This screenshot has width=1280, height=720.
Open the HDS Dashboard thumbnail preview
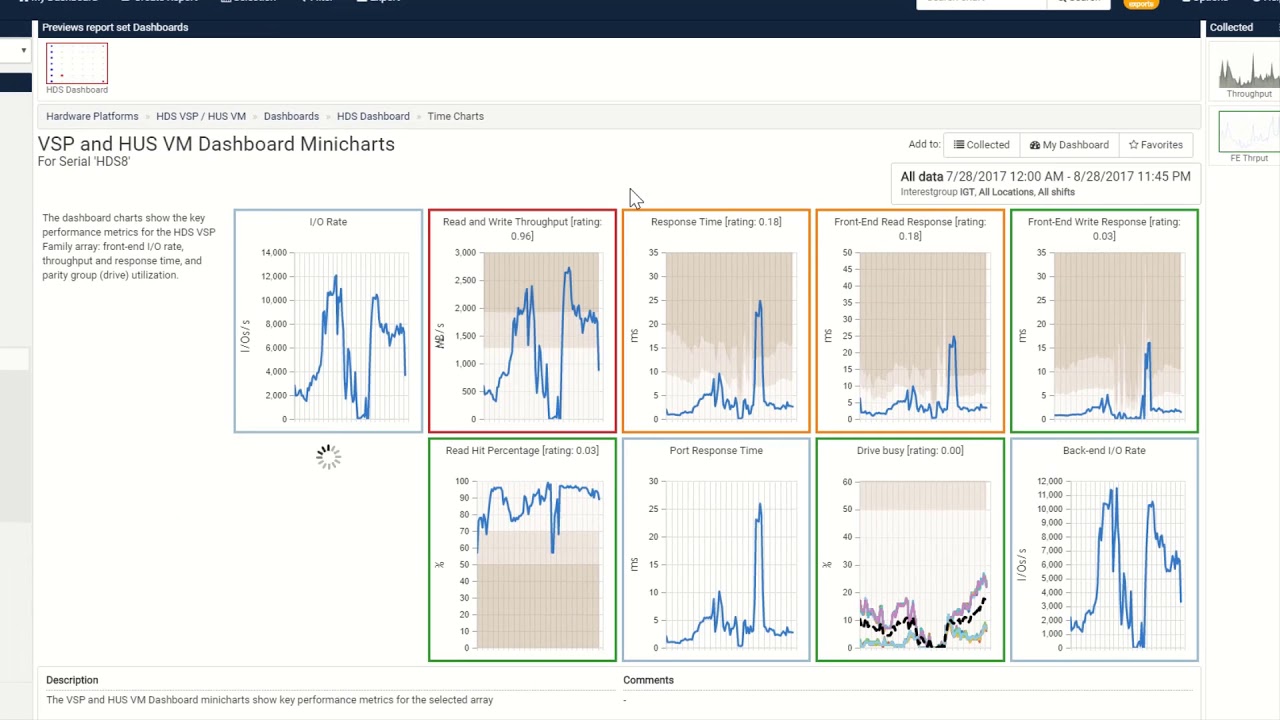click(77, 64)
